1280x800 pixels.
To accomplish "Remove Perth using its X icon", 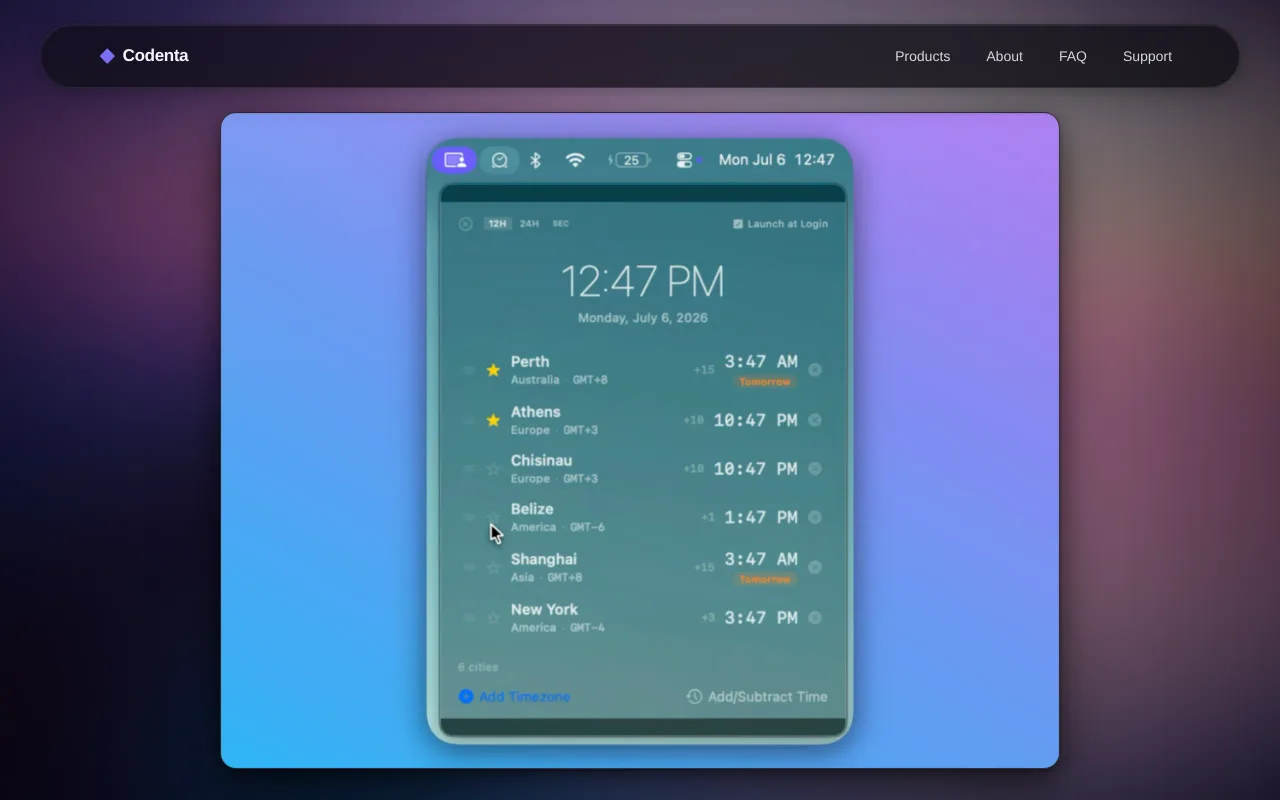I will 815,370.
